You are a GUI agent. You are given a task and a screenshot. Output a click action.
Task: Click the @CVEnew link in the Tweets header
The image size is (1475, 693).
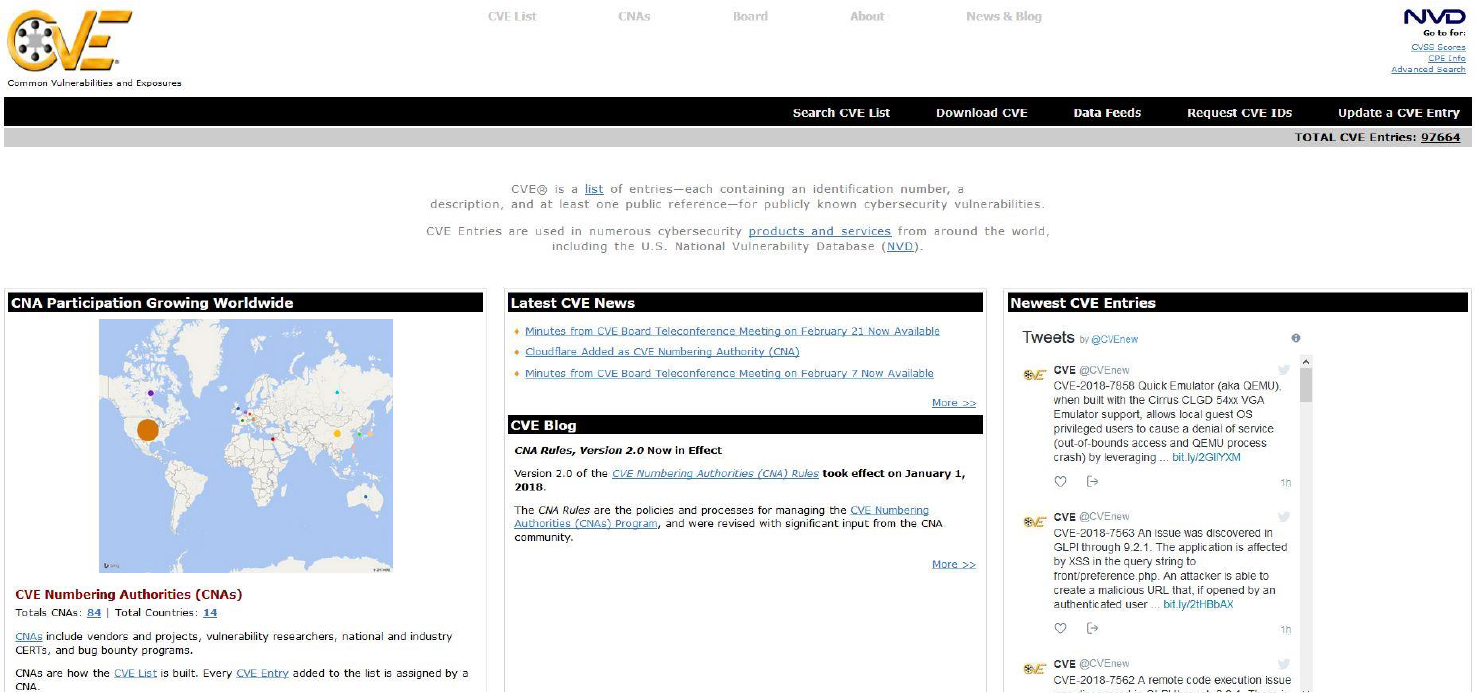(1114, 339)
